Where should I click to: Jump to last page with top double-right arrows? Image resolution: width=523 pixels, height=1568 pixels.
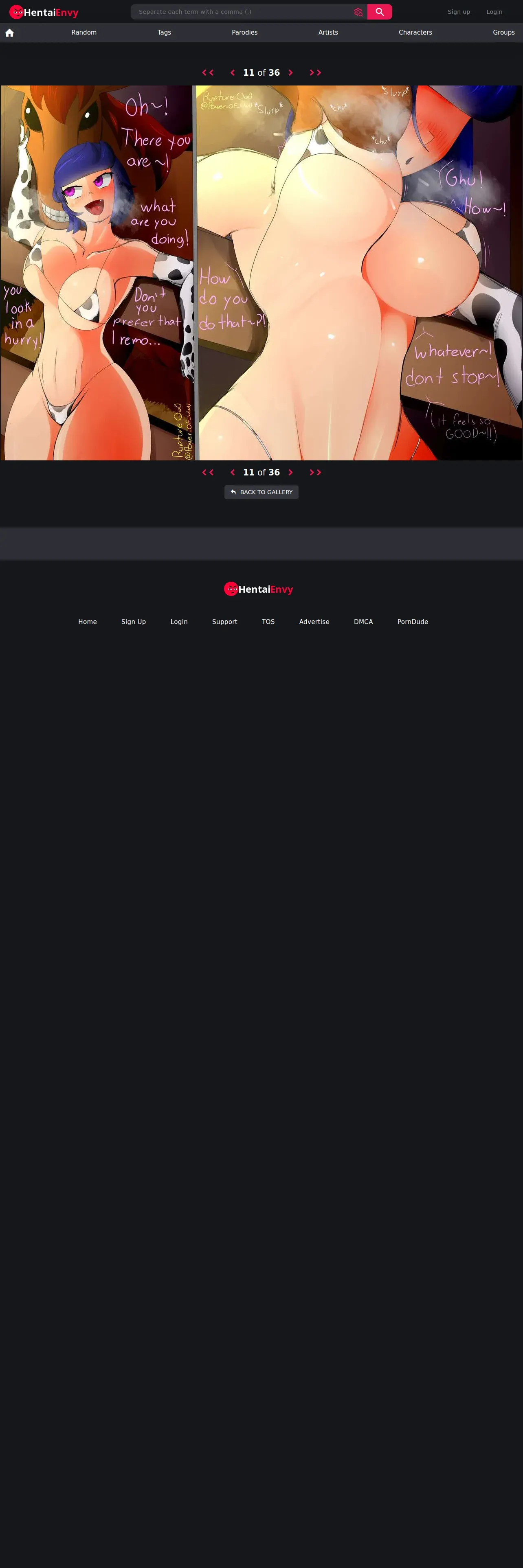315,72
